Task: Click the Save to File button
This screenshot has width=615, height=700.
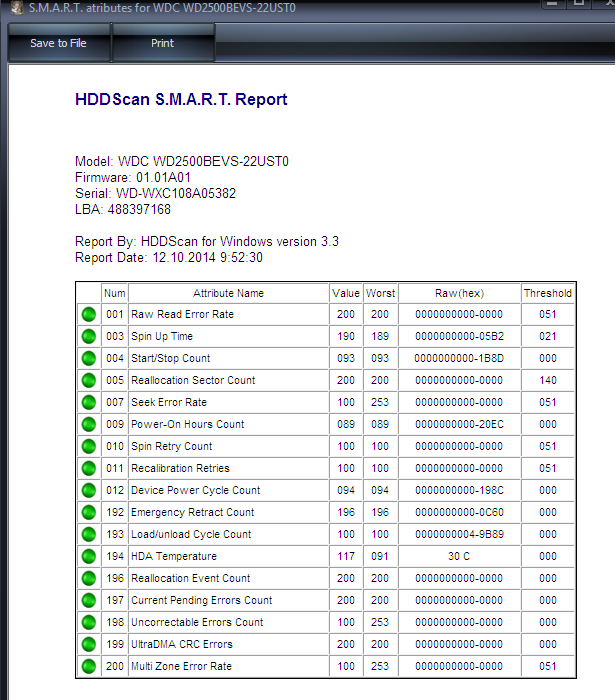Action: [59, 43]
